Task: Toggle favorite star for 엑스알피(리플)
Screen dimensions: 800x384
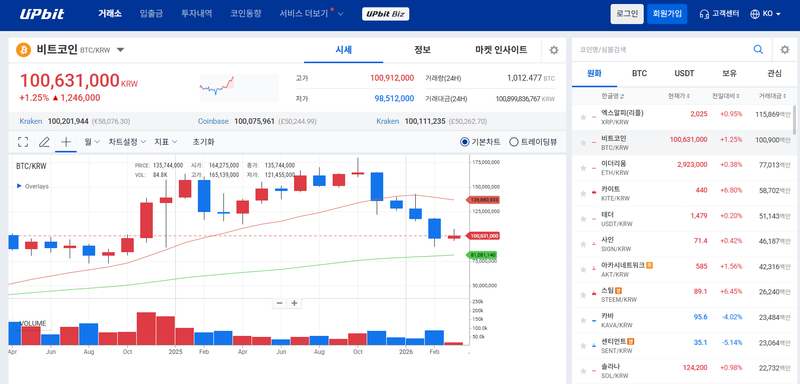Action: (x=583, y=118)
